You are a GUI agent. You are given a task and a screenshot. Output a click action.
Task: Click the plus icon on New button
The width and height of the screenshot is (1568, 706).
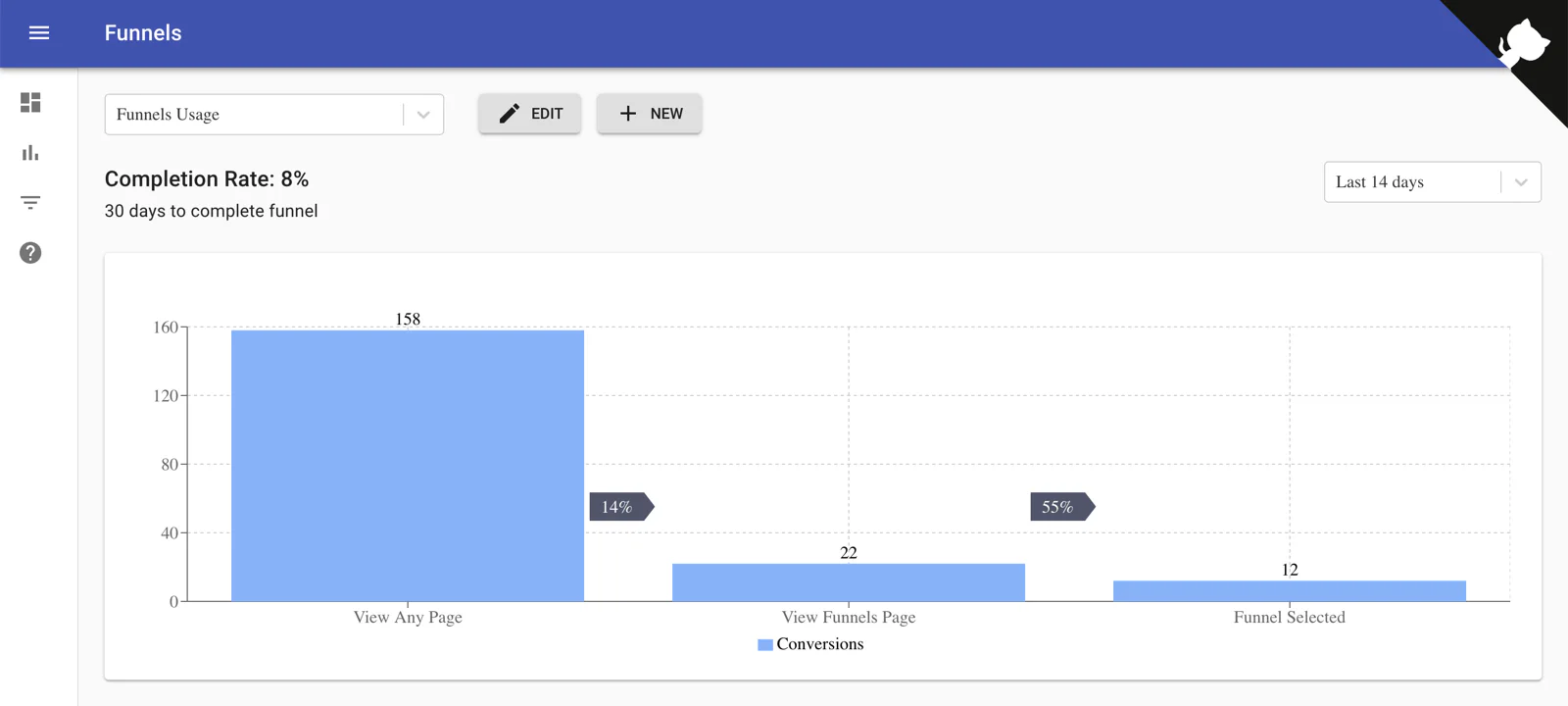(x=628, y=114)
